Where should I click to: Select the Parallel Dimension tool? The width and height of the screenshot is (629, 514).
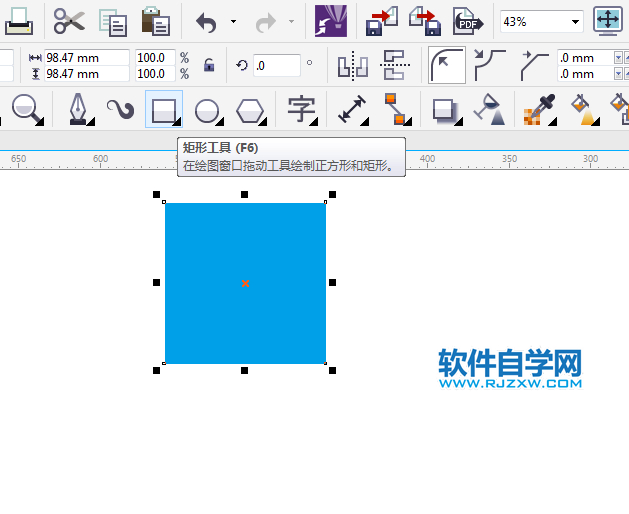(353, 109)
